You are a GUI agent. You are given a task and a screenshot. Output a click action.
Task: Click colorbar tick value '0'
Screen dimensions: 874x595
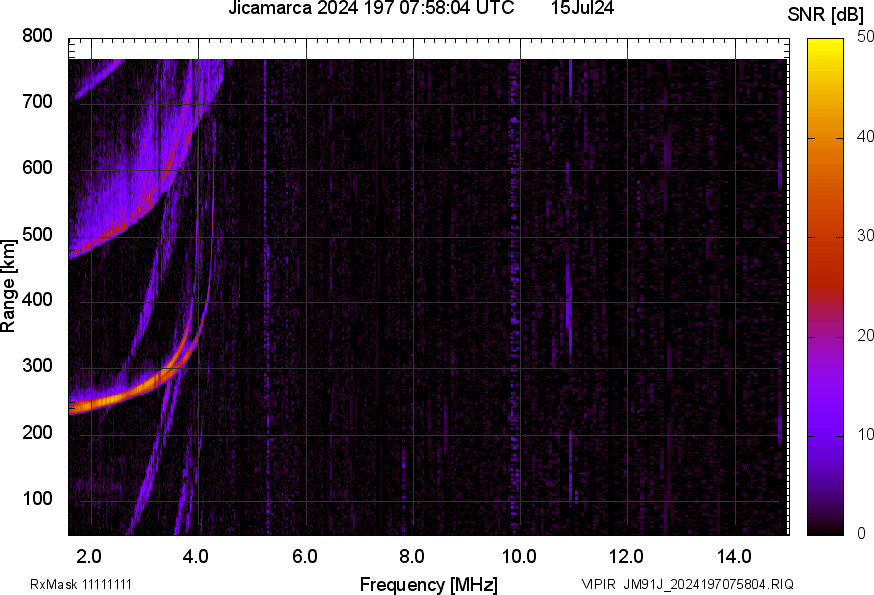pyautogui.click(x=861, y=534)
